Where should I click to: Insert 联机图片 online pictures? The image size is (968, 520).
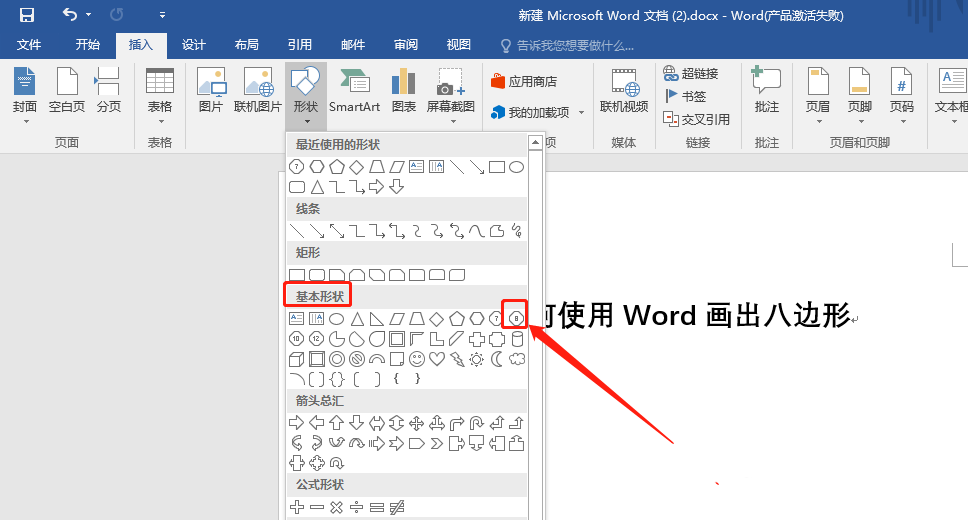pyautogui.click(x=258, y=90)
